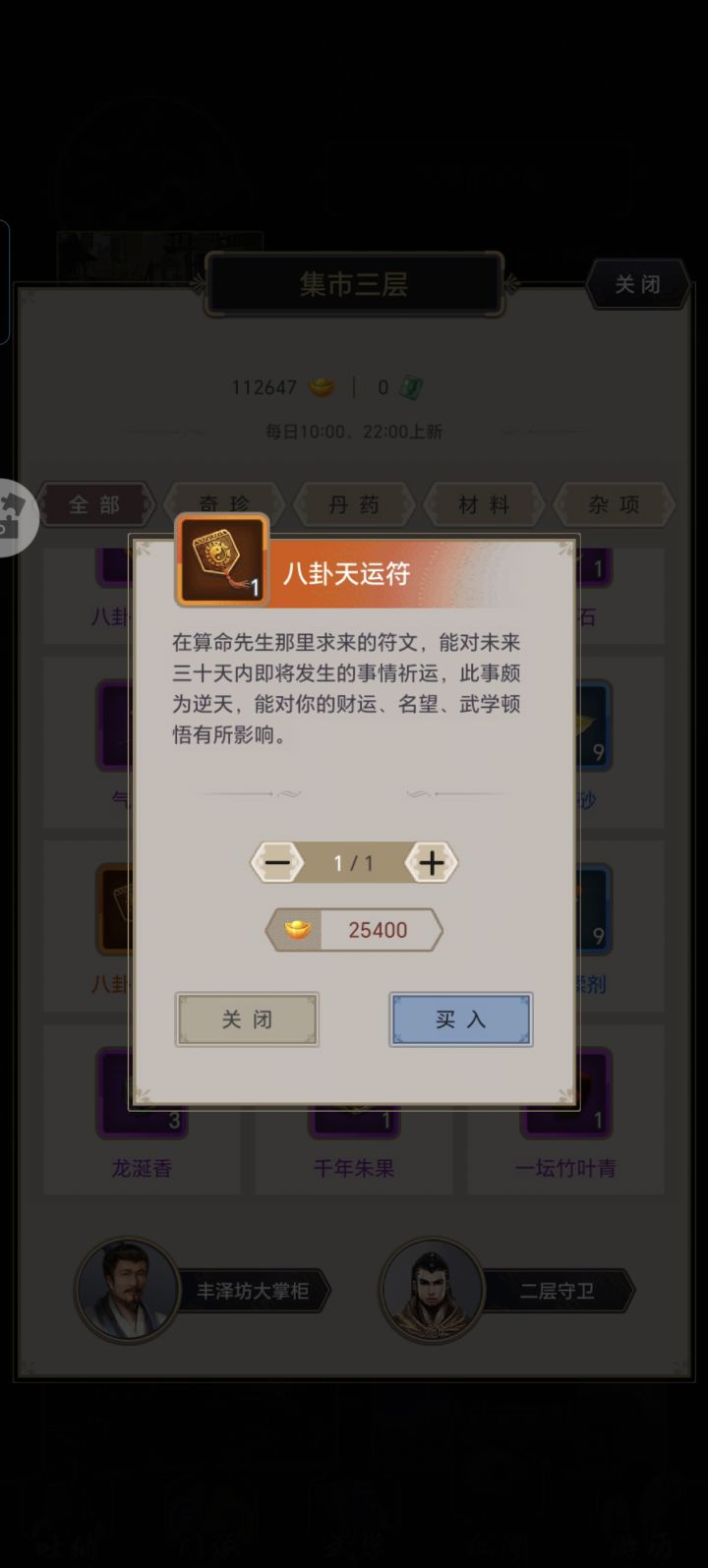708x1568 pixels.
Task: Switch to the 丹药 tab
Action: 354,505
